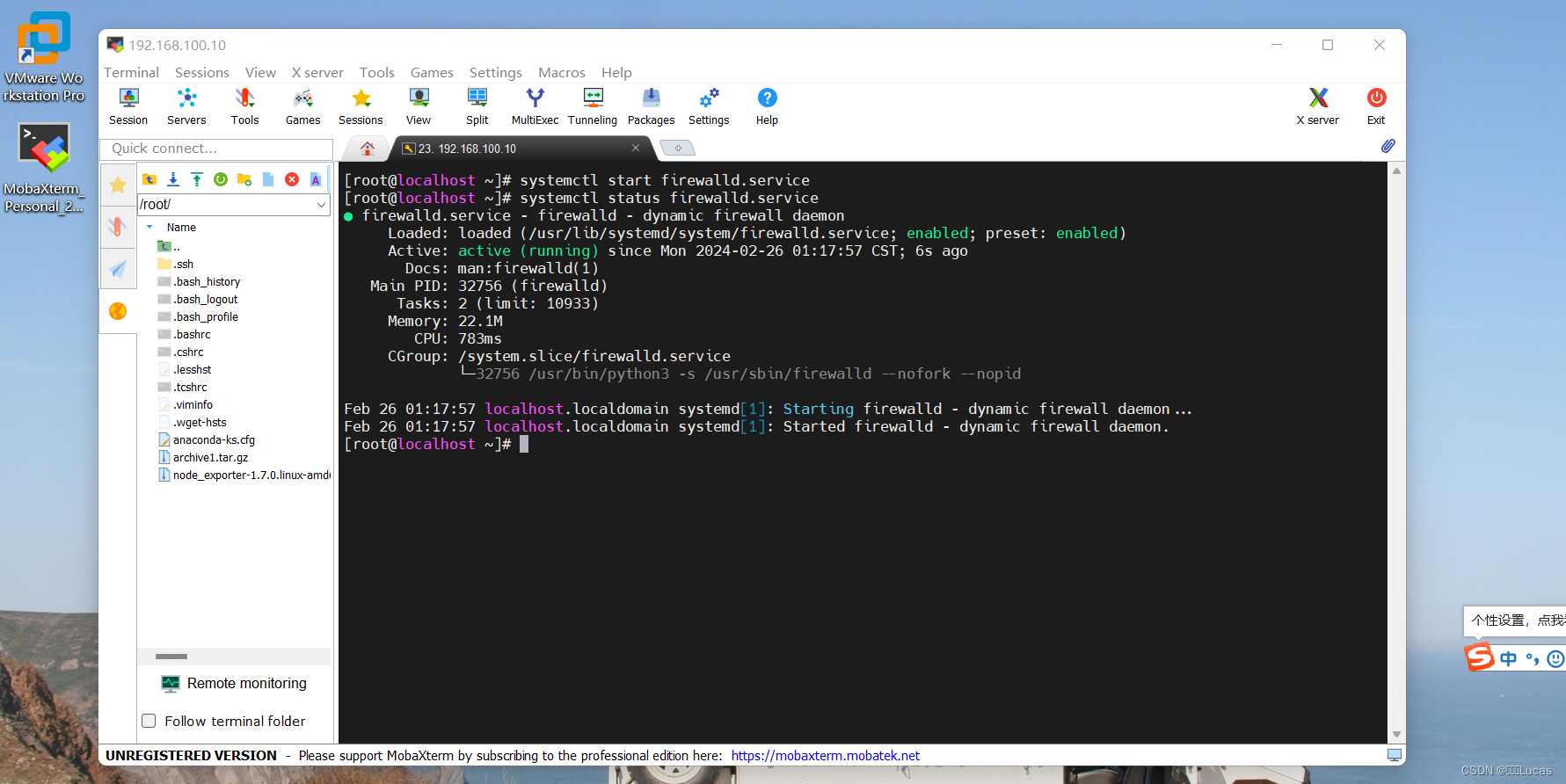Open the mobaxterm.mobatek.net link
The height and width of the screenshot is (784, 1566).
(825, 755)
